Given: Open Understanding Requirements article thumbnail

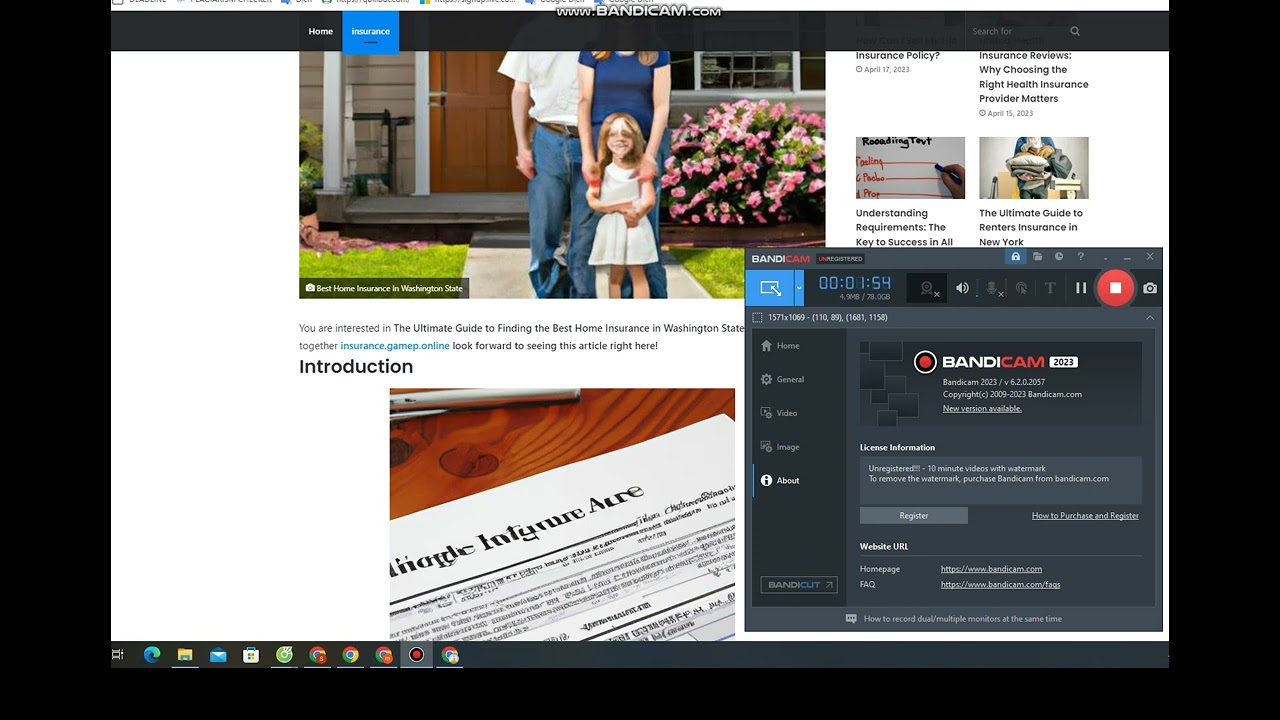Looking at the screenshot, I should pyautogui.click(x=910, y=168).
